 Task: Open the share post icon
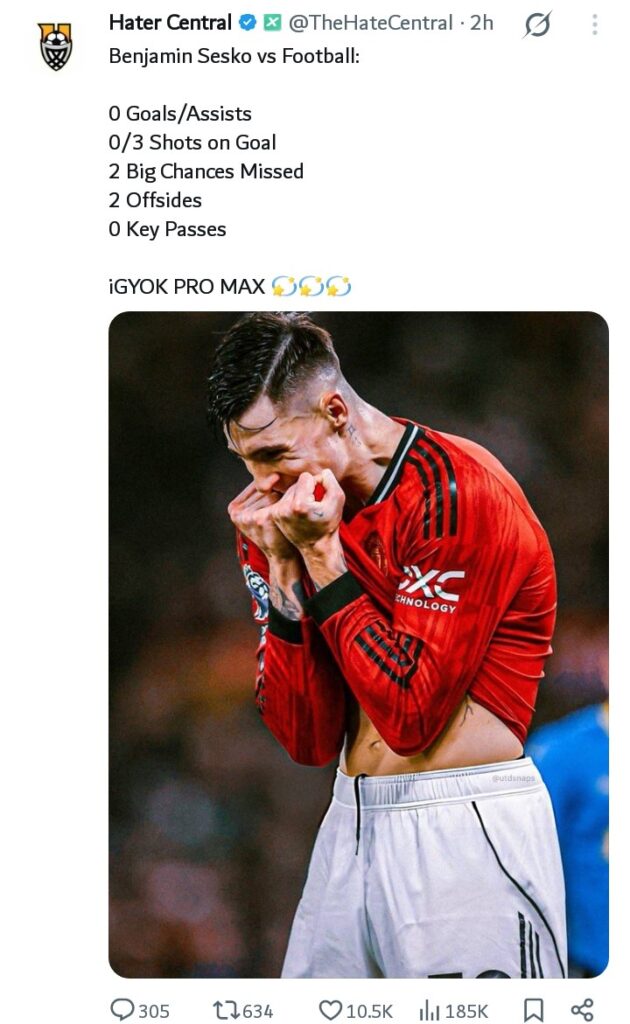click(x=582, y=1010)
